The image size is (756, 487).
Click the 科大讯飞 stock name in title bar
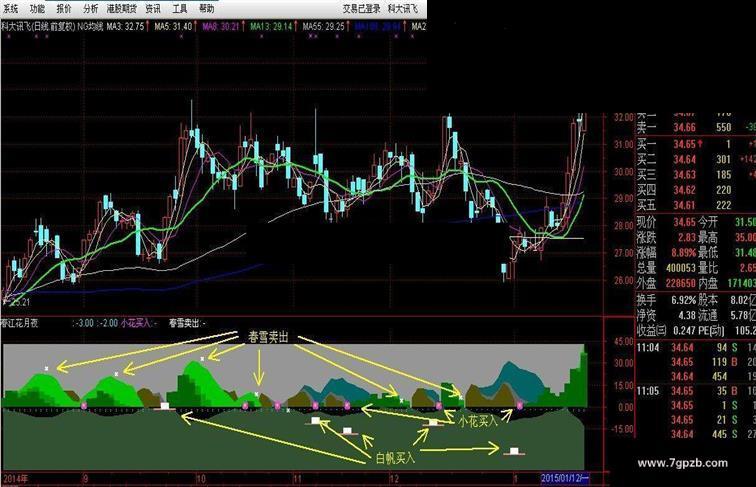point(403,8)
